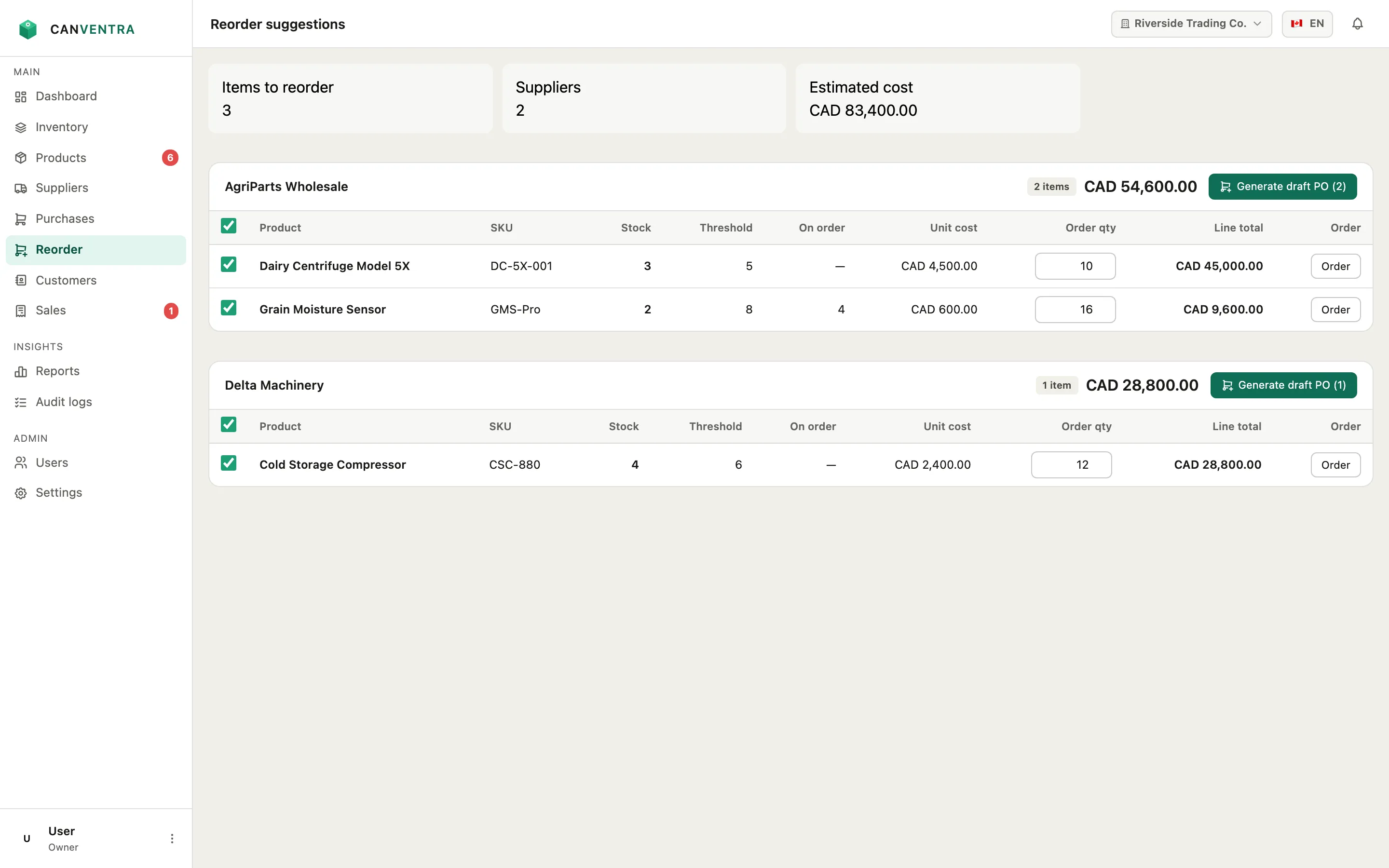Image resolution: width=1389 pixels, height=868 pixels.
Task: Click the Reports bar chart icon
Action: pos(21,371)
